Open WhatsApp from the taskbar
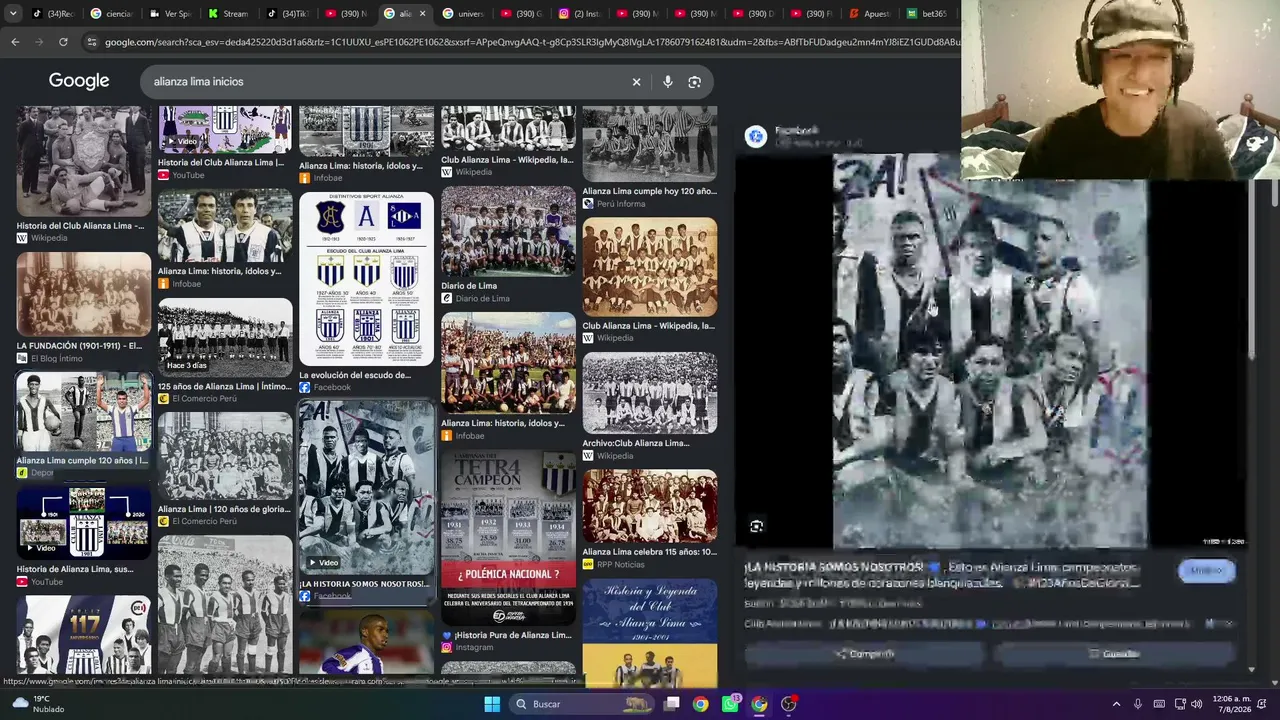 tap(730, 704)
